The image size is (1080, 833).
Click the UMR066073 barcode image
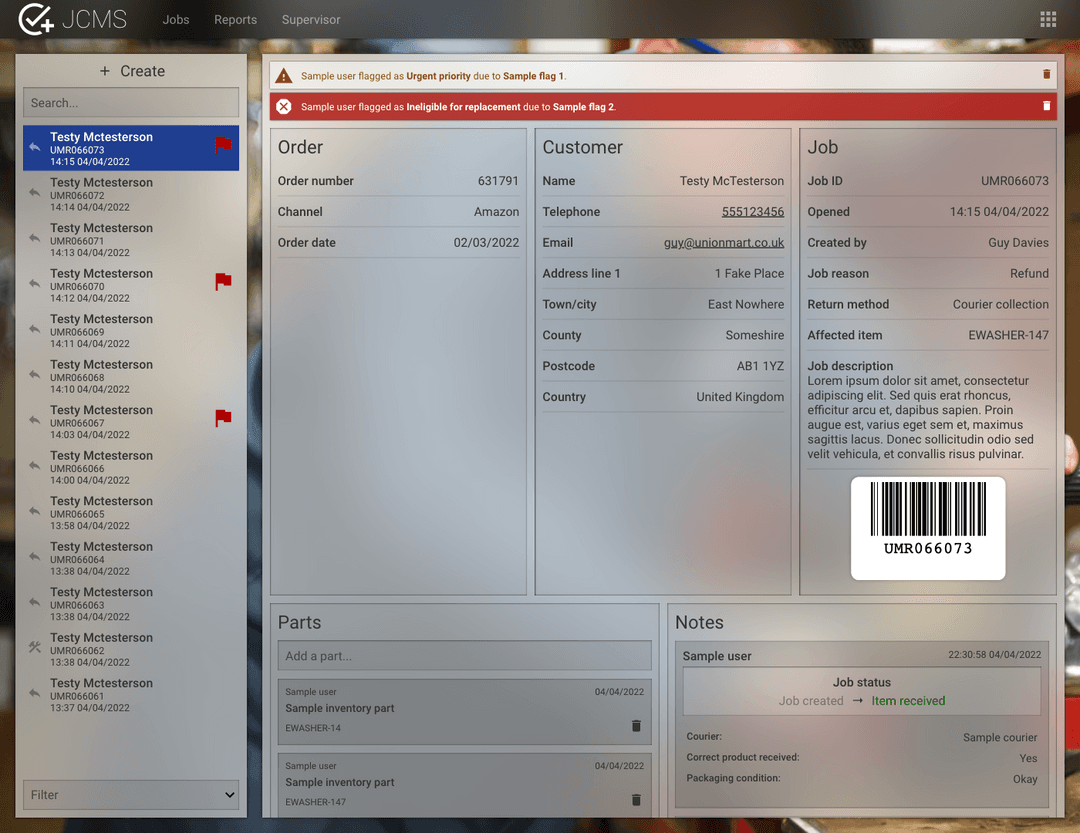(928, 528)
